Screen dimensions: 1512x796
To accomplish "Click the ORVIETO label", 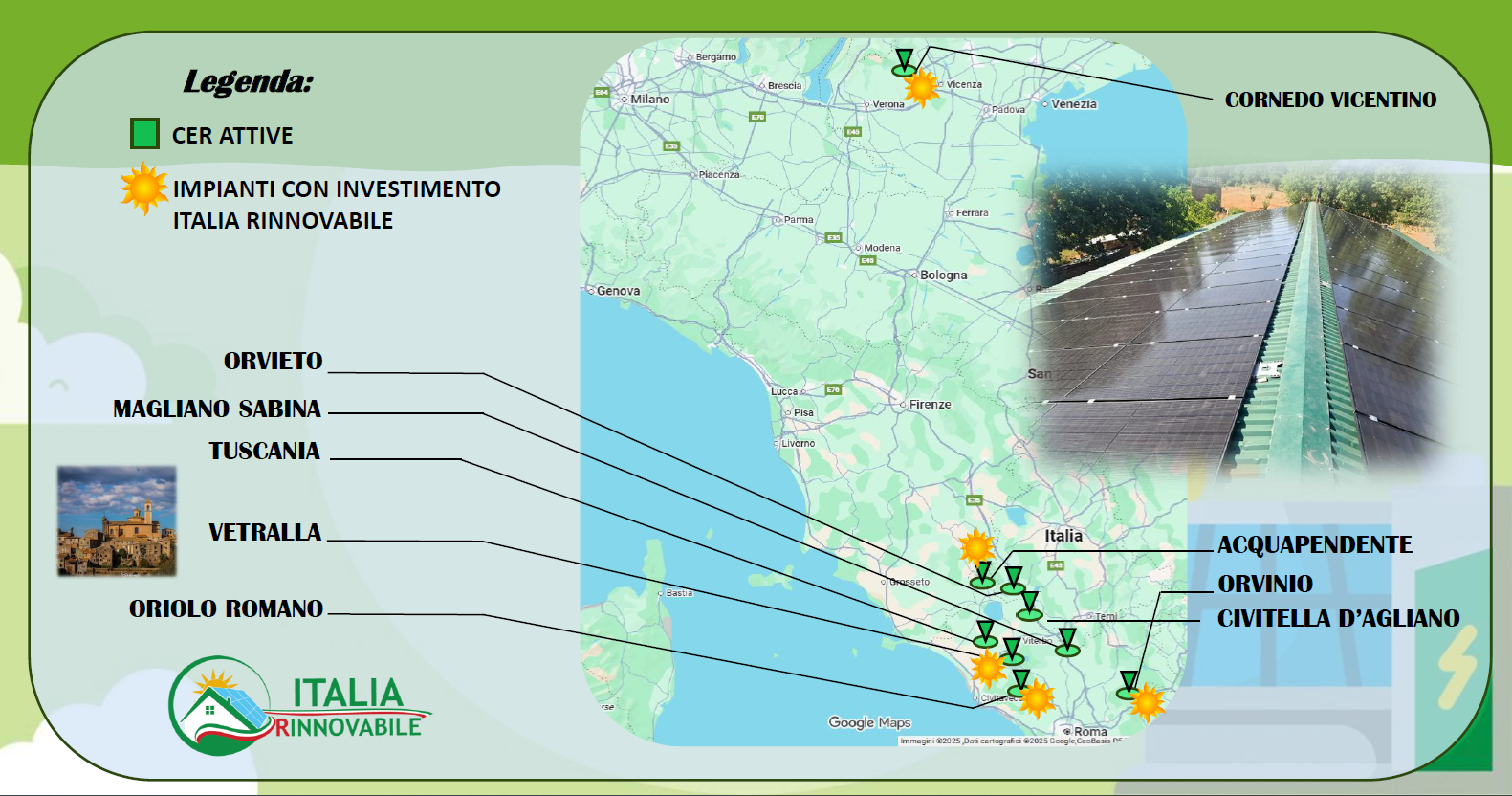I will (x=274, y=361).
